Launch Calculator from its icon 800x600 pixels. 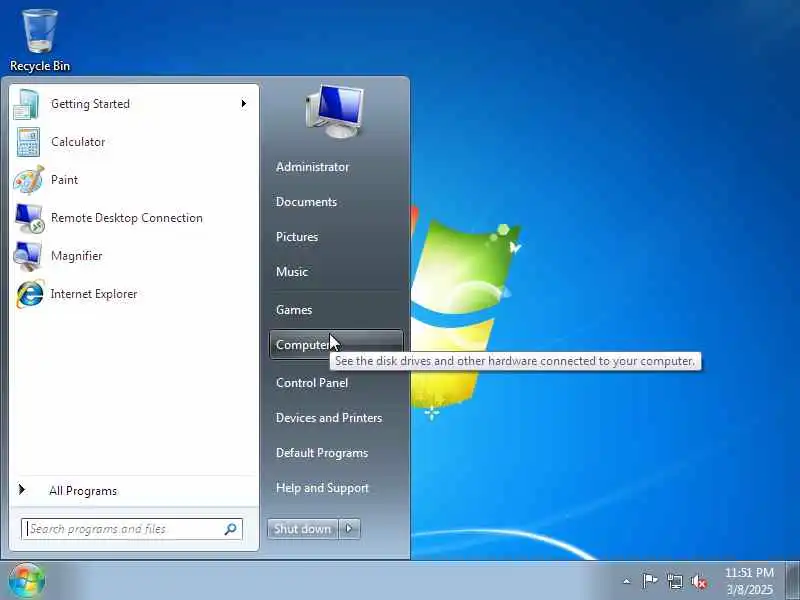point(28,142)
